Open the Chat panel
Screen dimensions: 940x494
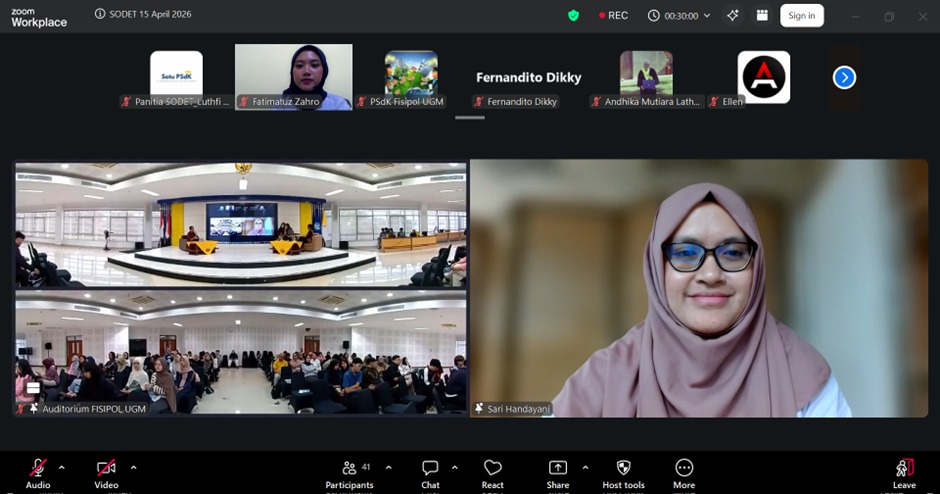point(430,470)
